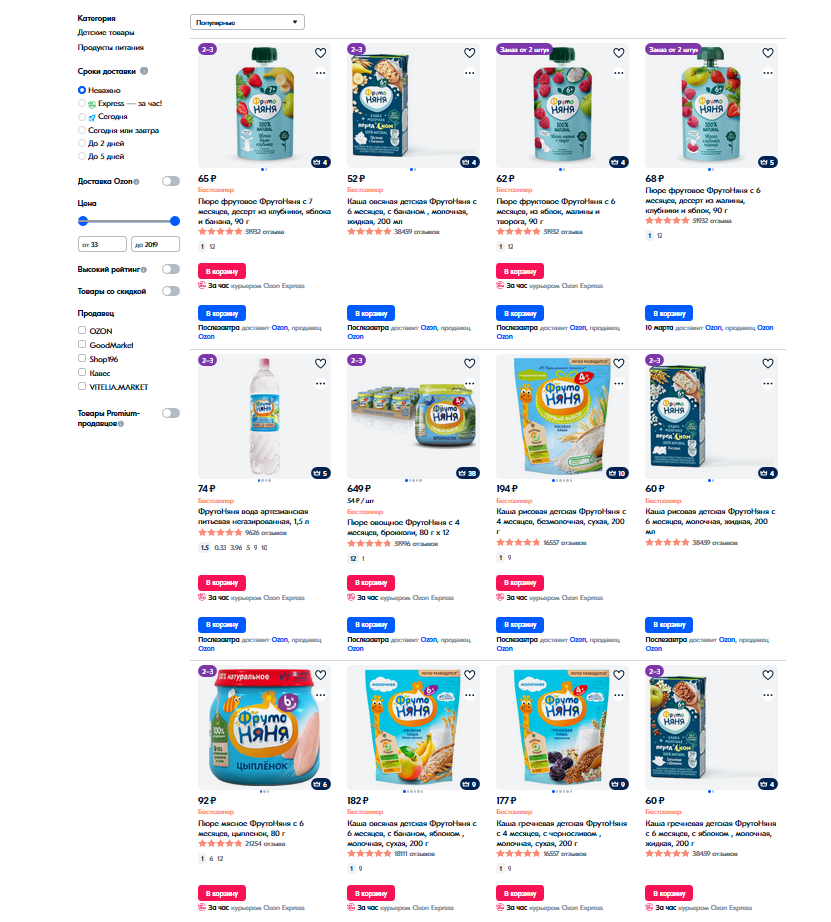Image resolution: width=831 pixels, height=922 pixels.
Task: Go to the Продукты питания category
Action: tap(110, 47)
